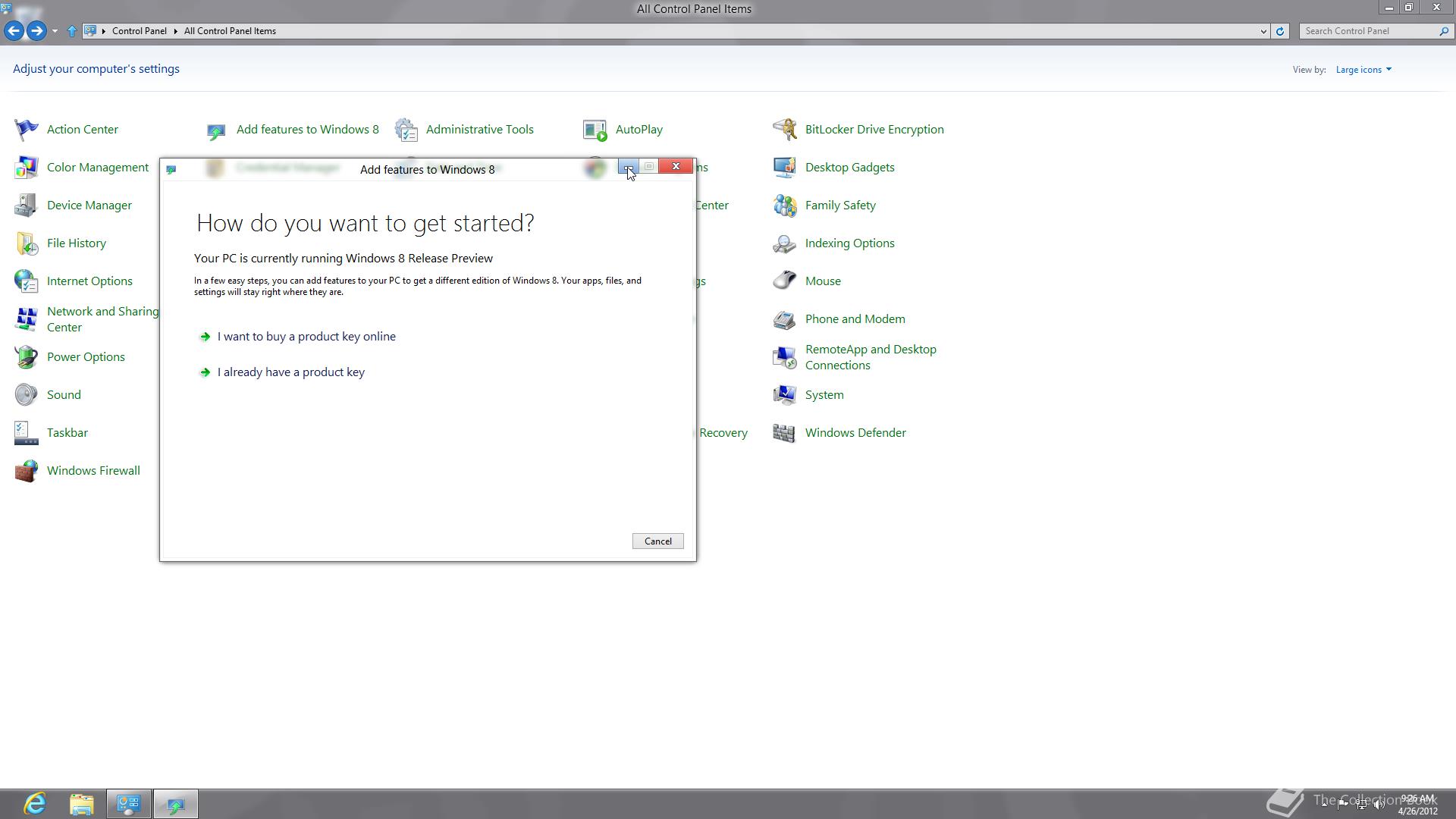Click the AutoPlay icon
1456x819 pixels.
(x=595, y=130)
